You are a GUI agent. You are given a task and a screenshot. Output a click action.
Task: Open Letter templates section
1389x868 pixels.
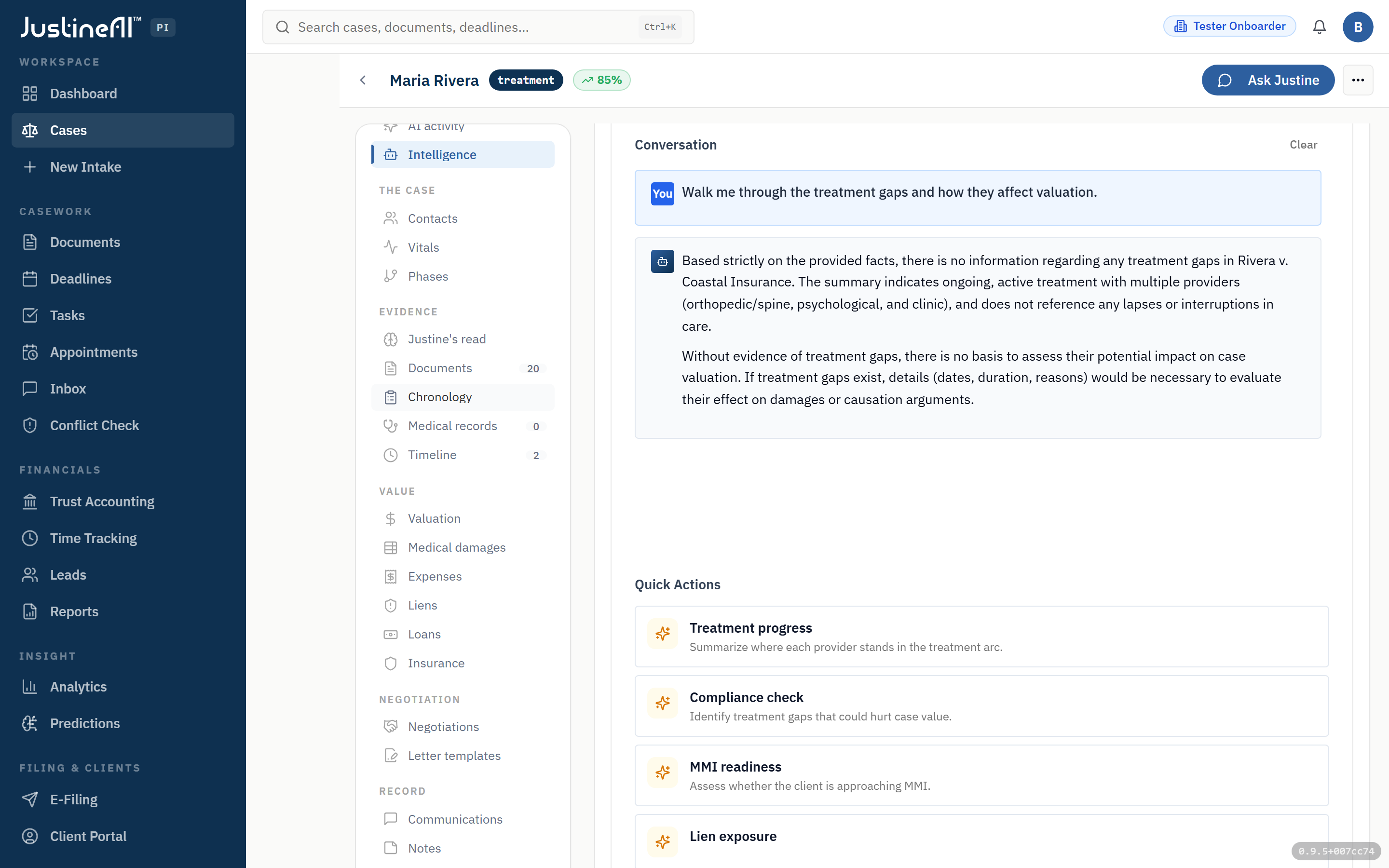[x=463, y=756]
